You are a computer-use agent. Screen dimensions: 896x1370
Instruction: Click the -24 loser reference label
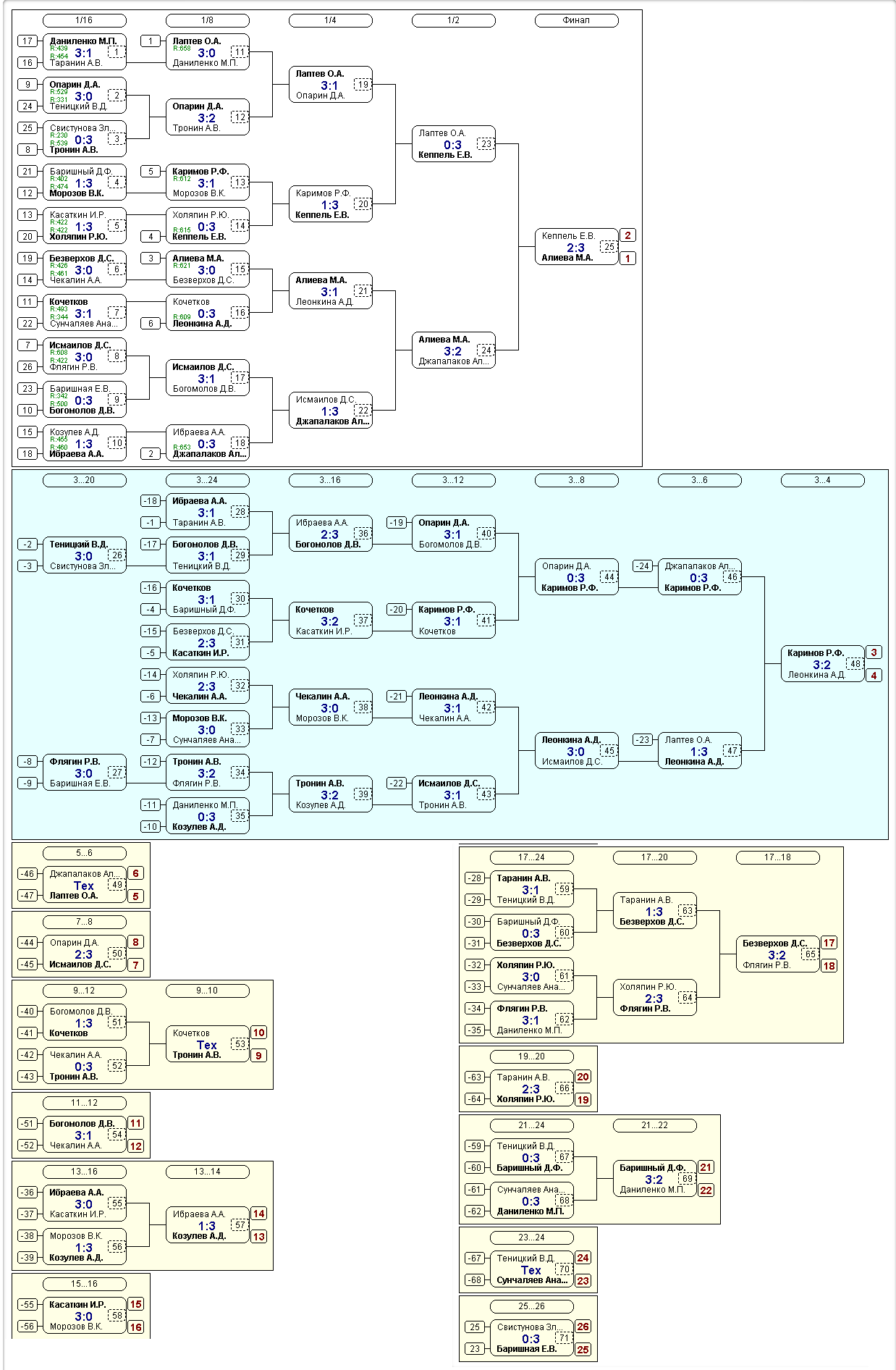tap(643, 566)
